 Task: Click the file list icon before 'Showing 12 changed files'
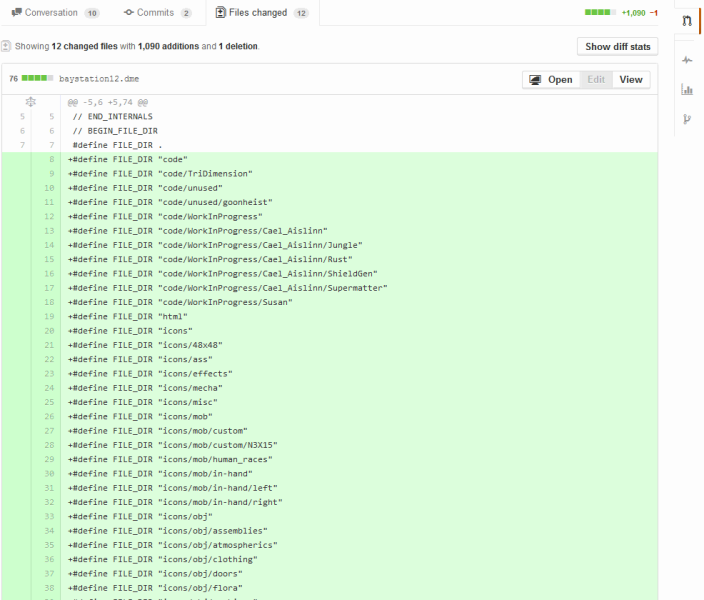pyautogui.click(x=6, y=46)
